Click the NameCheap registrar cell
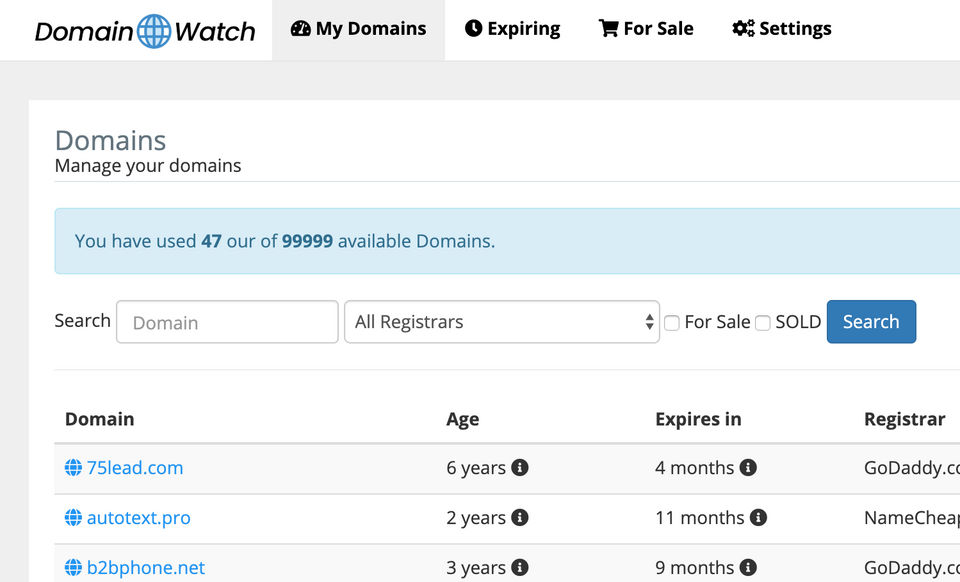Image resolution: width=960 pixels, height=582 pixels. [x=912, y=518]
